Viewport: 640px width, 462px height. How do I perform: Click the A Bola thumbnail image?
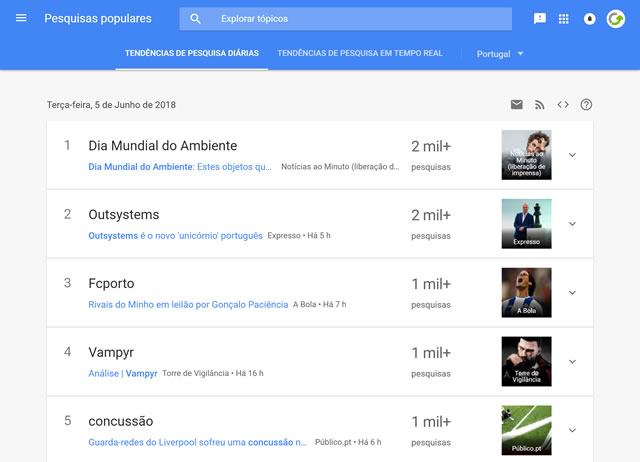point(527,293)
